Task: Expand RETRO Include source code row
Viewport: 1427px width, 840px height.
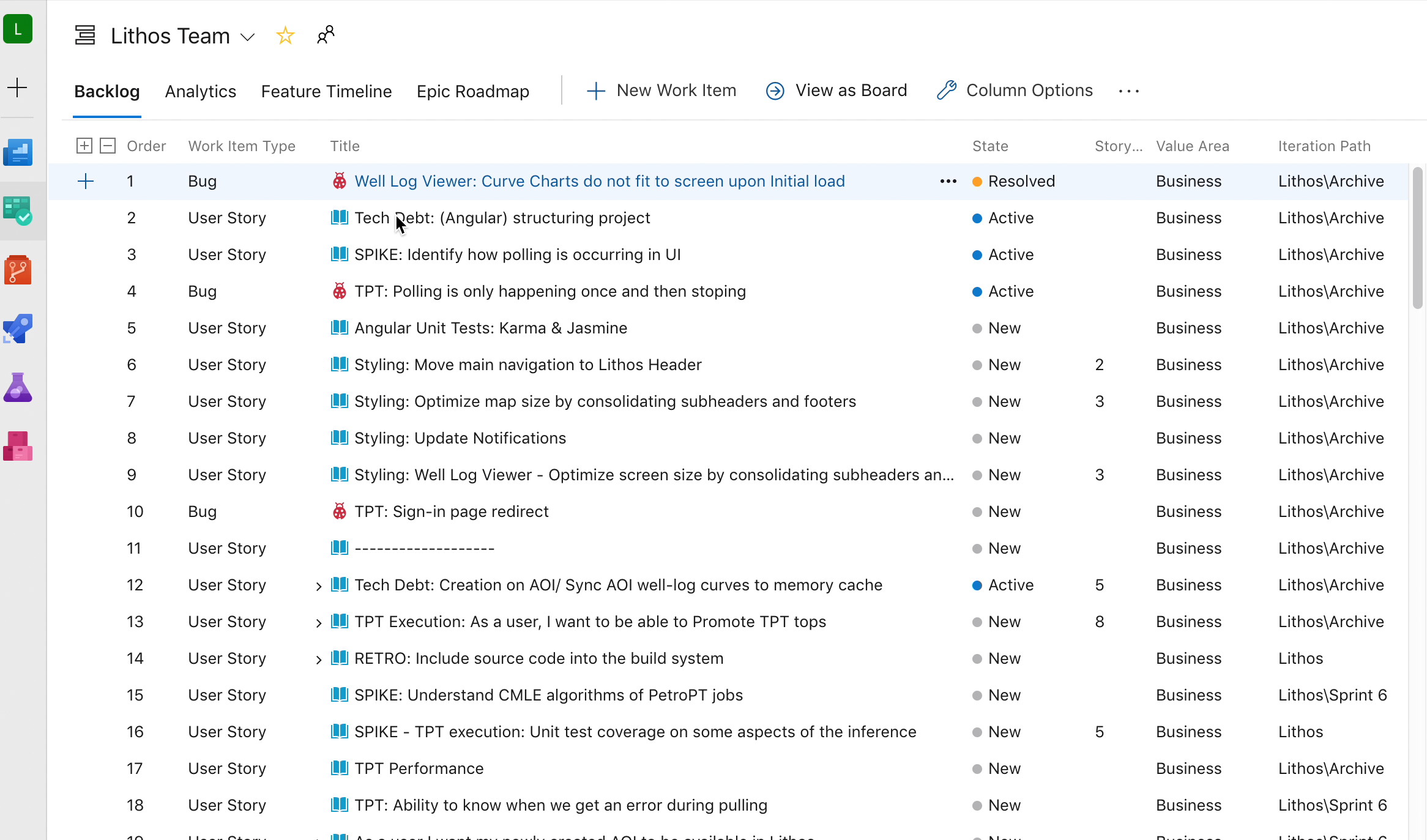Action: pyautogui.click(x=318, y=660)
